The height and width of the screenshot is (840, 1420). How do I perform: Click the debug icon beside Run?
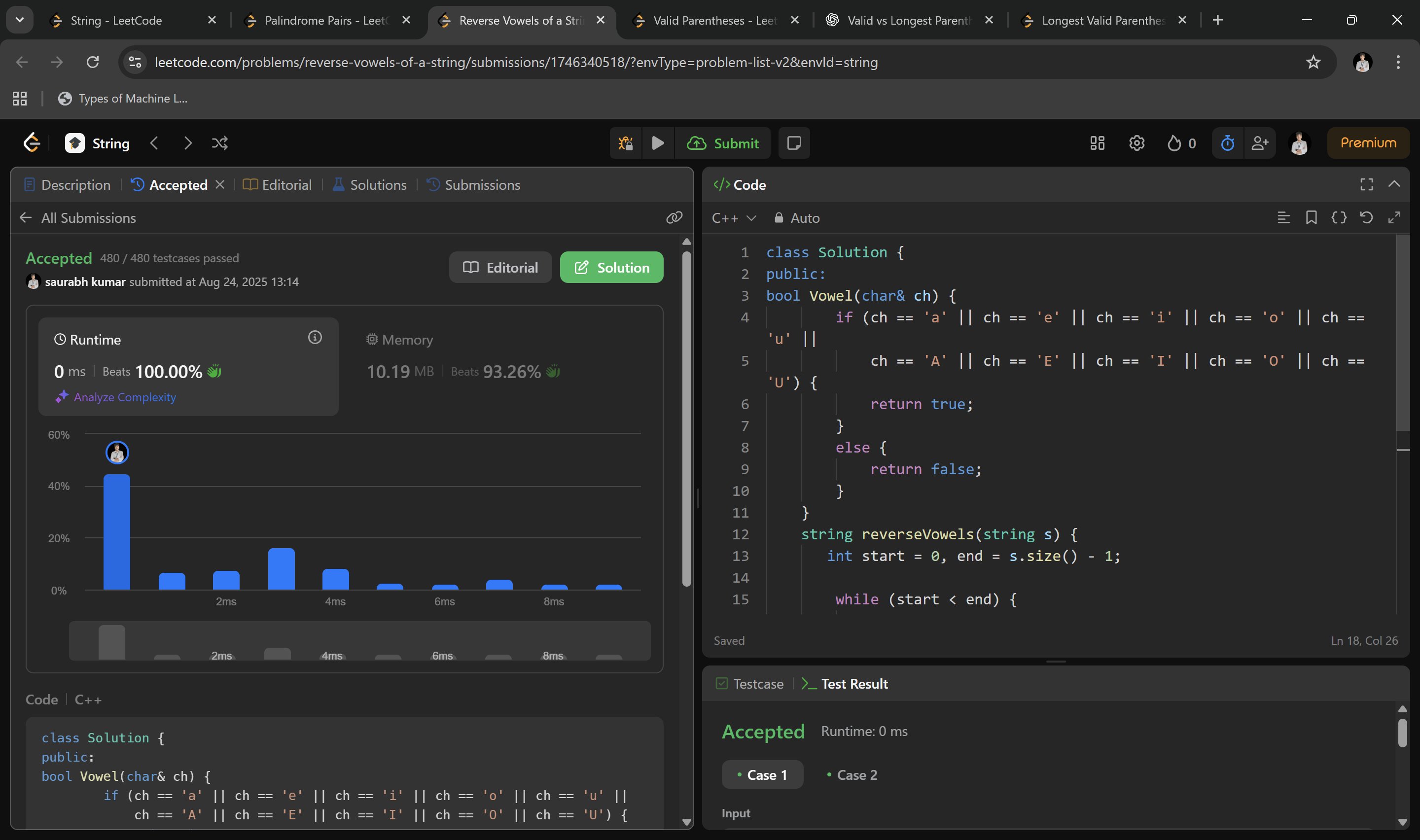click(625, 143)
